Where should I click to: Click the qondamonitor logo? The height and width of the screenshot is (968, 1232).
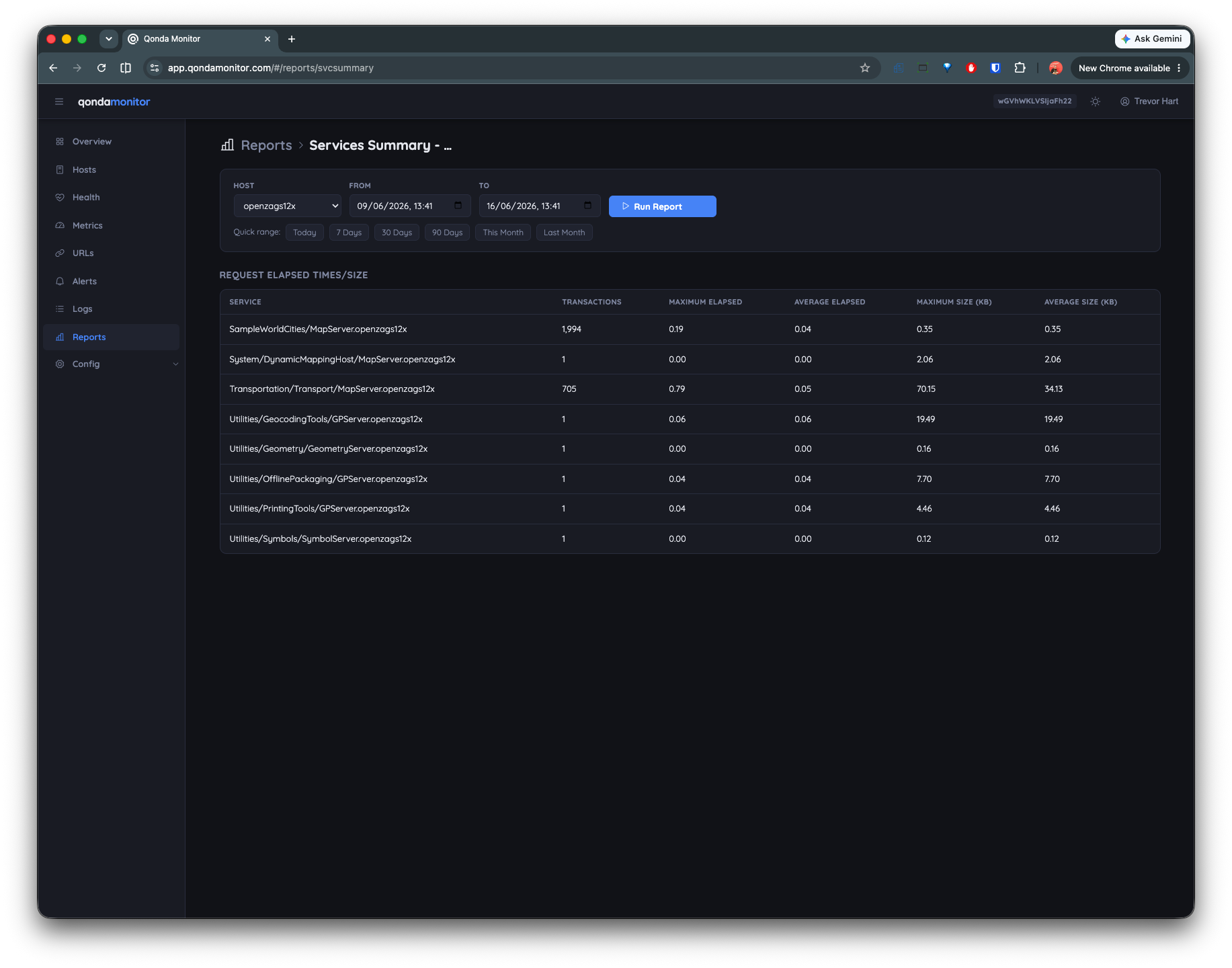coord(114,102)
